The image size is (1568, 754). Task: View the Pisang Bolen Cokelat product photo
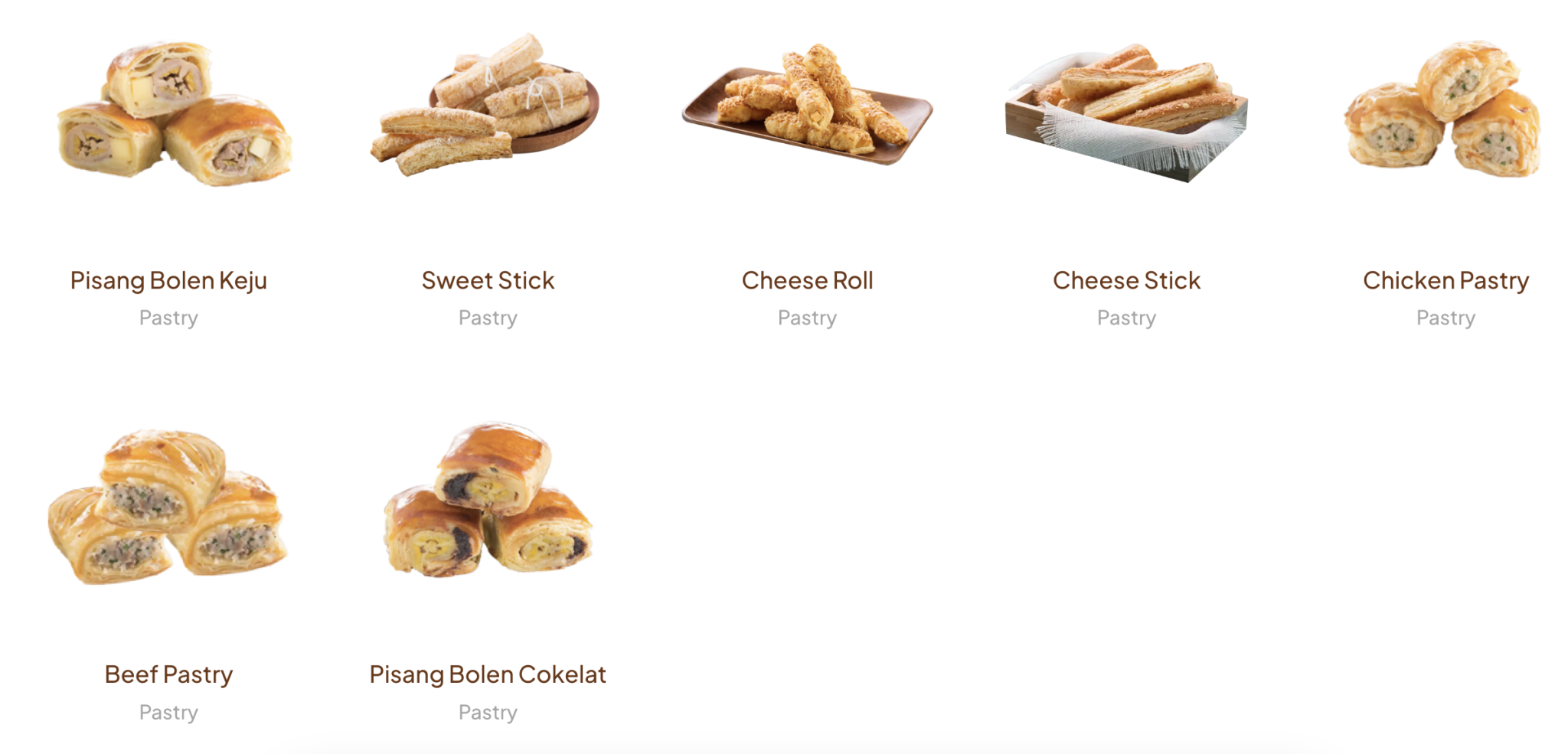click(488, 499)
